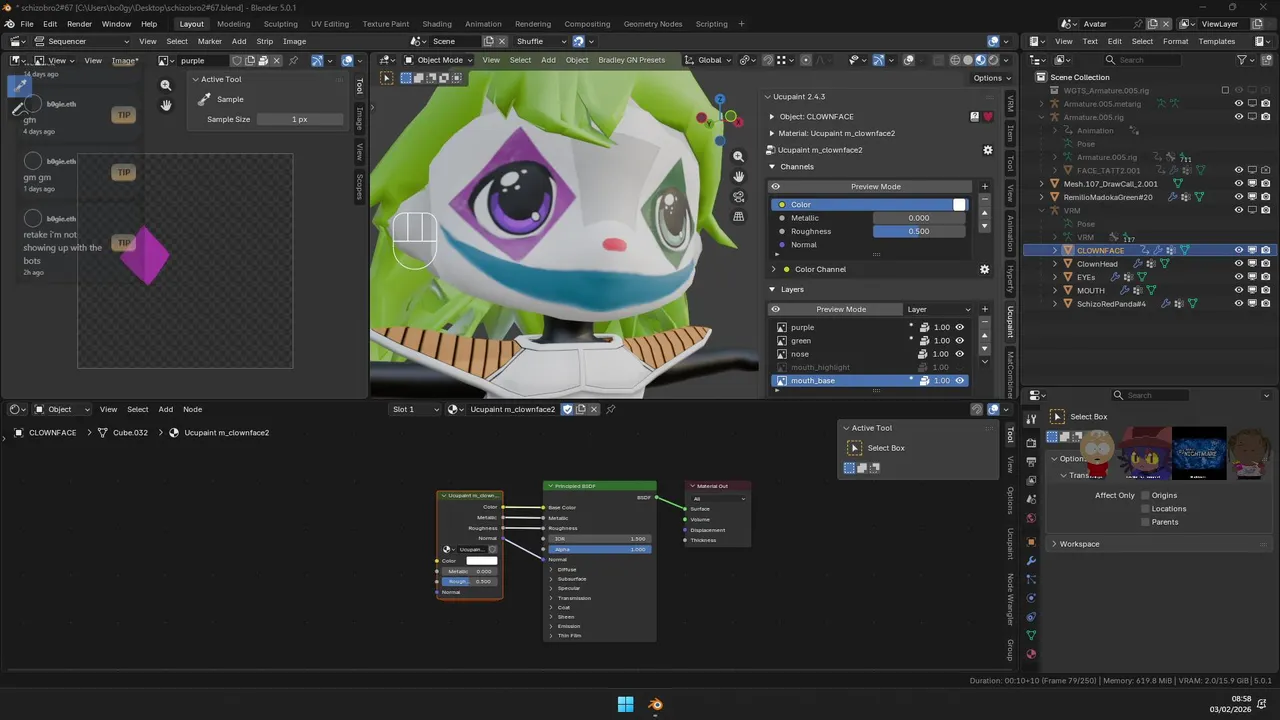Viewport: 1280px width, 720px height.
Task: Toggle camera view icon in 3D viewport
Action: tap(739, 197)
